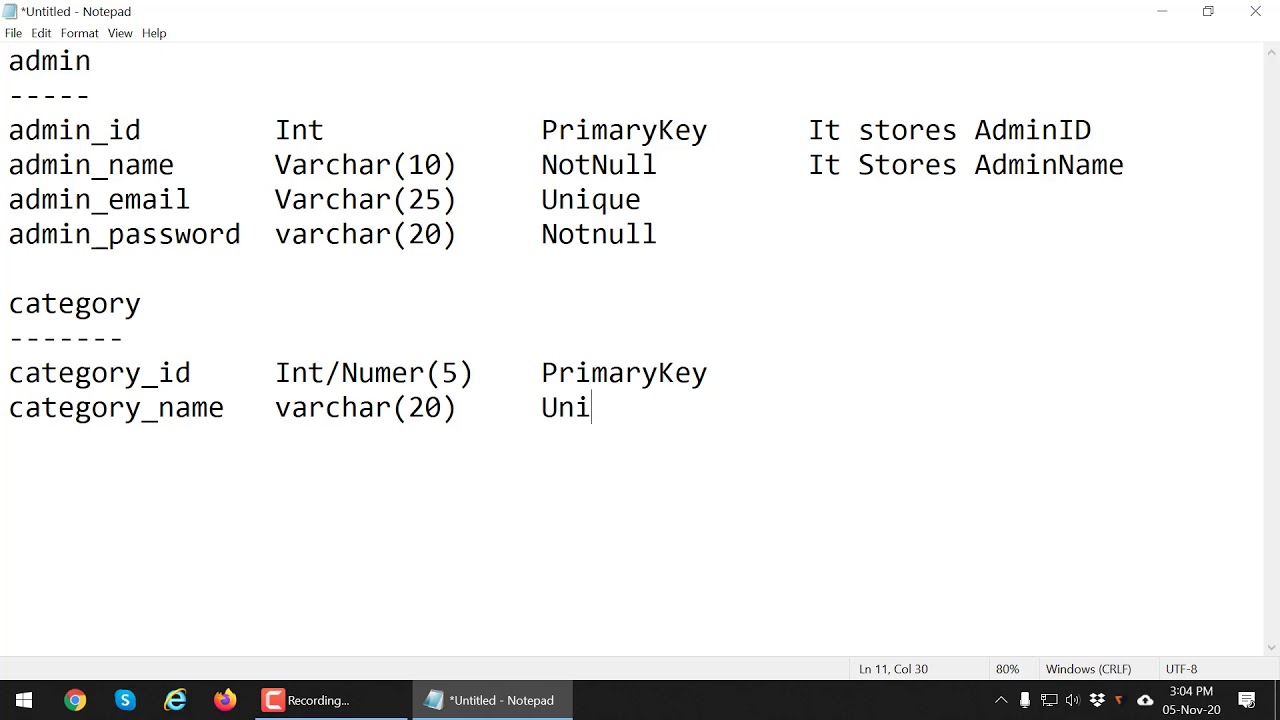
Task: Click the vertical scrollbar down arrow
Action: [1271, 647]
